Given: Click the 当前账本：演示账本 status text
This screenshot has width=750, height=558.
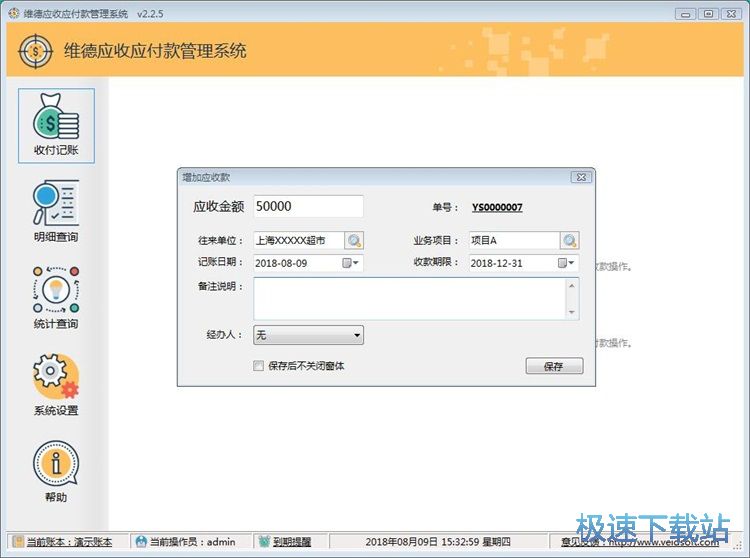Looking at the screenshot, I should click(69, 542).
